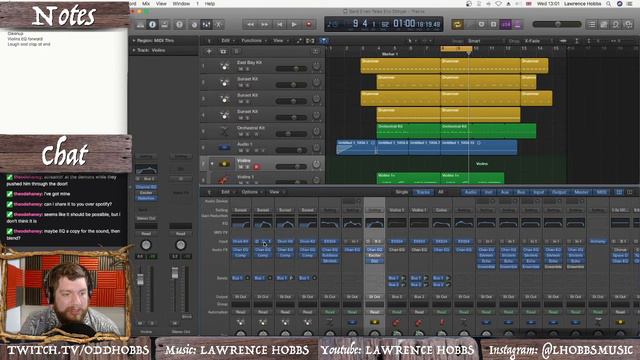Click the LCD position display

pyautogui.click(x=384, y=24)
